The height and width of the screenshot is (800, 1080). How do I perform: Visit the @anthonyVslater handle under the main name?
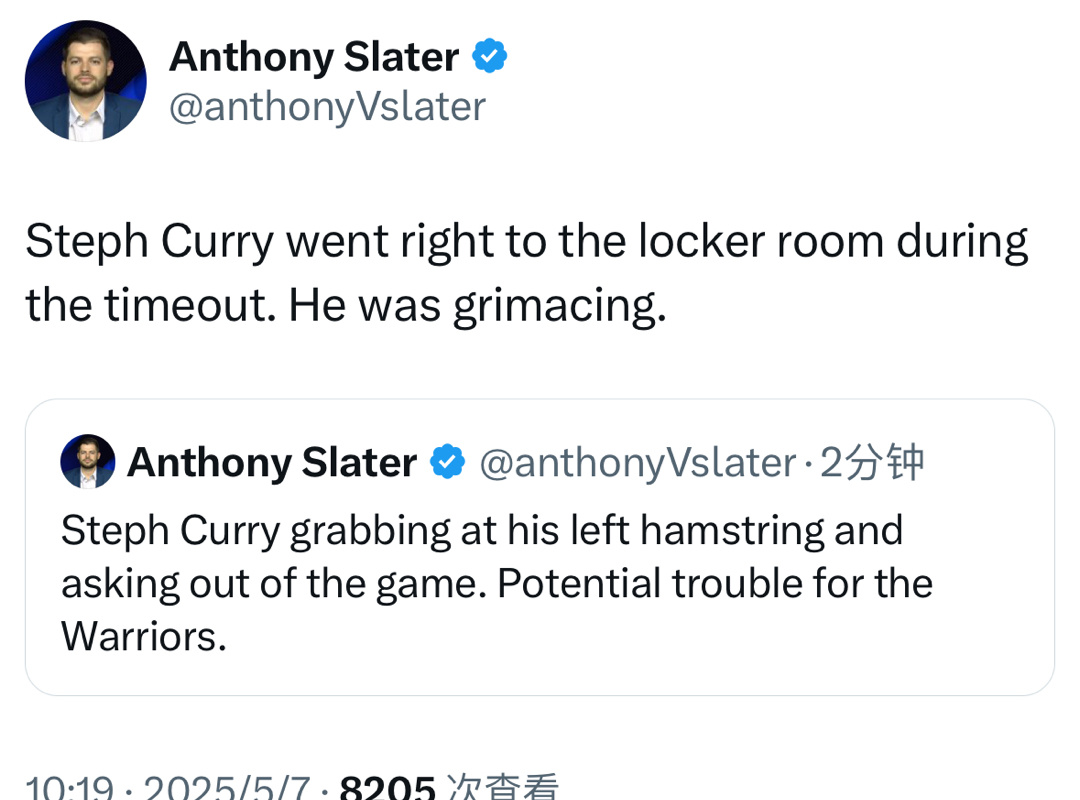(327, 107)
